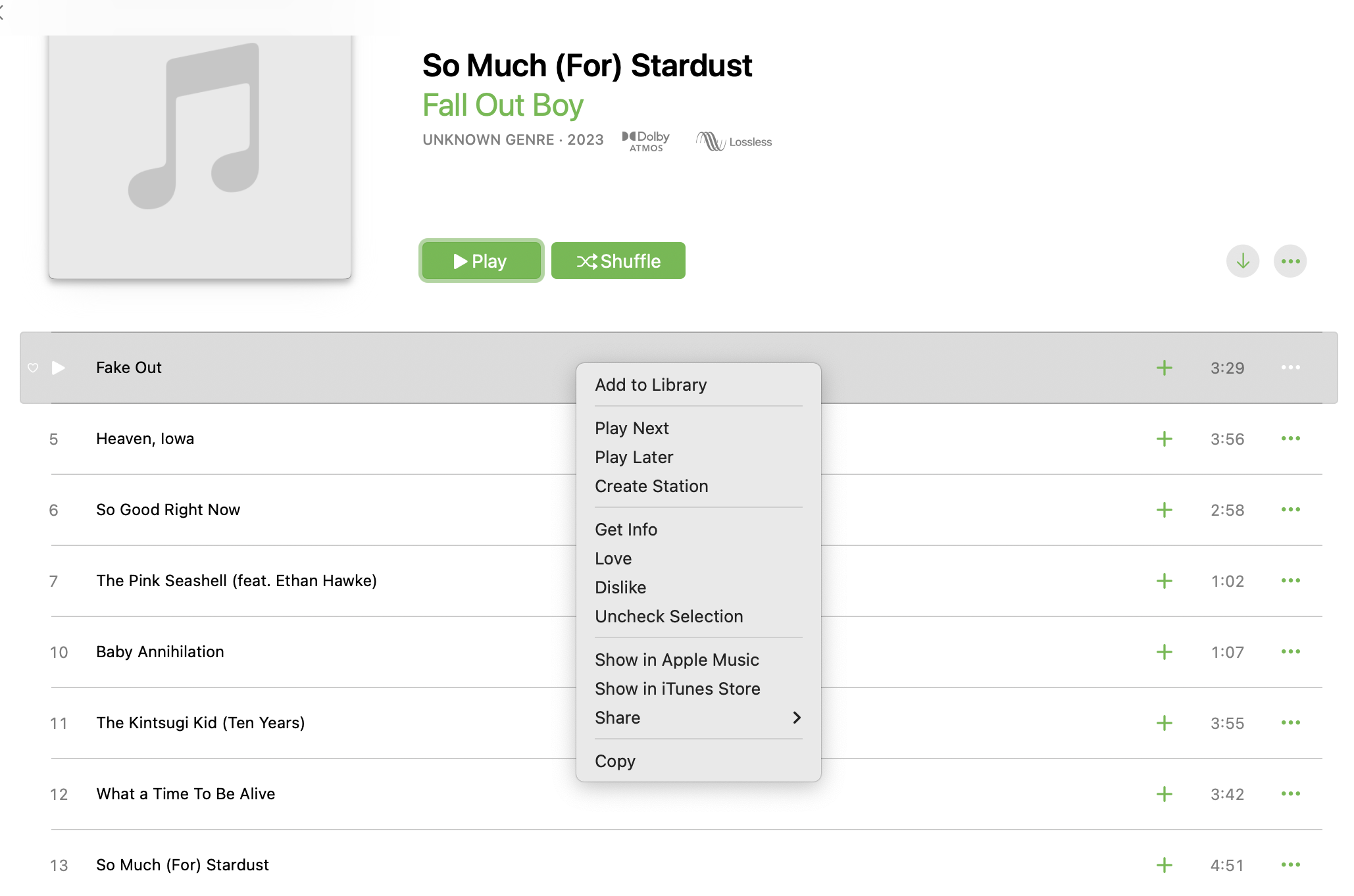Image resolution: width=1354 pixels, height=896 pixels.
Task: Select Play Next from the context menu
Action: tap(632, 428)
